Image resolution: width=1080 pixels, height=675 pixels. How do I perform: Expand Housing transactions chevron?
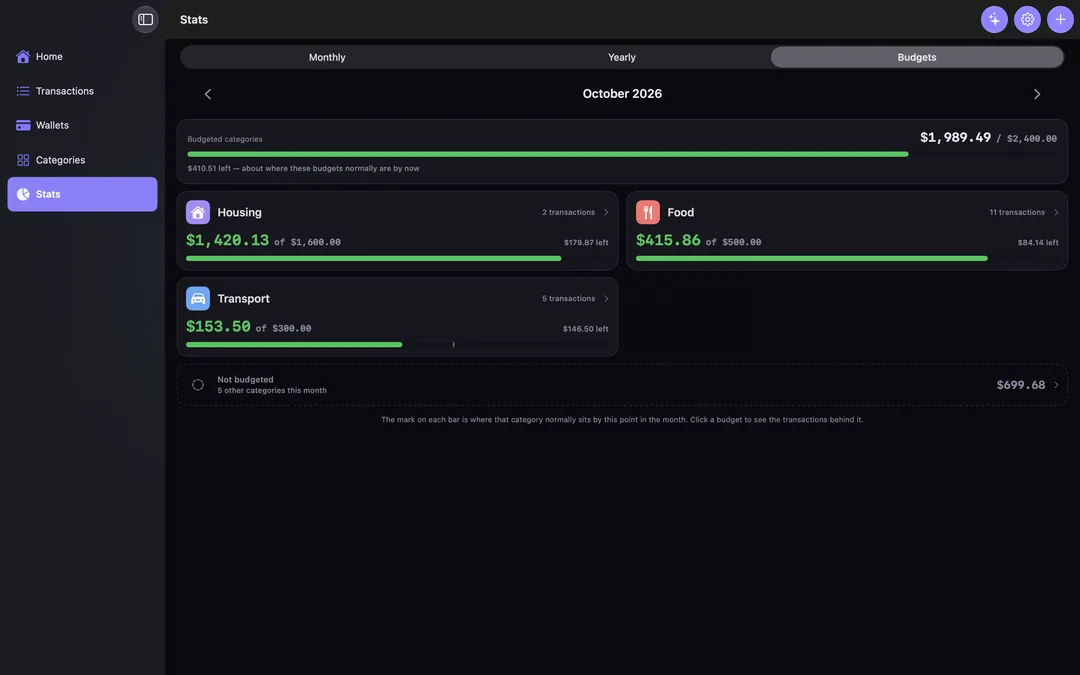pos(606,212)
